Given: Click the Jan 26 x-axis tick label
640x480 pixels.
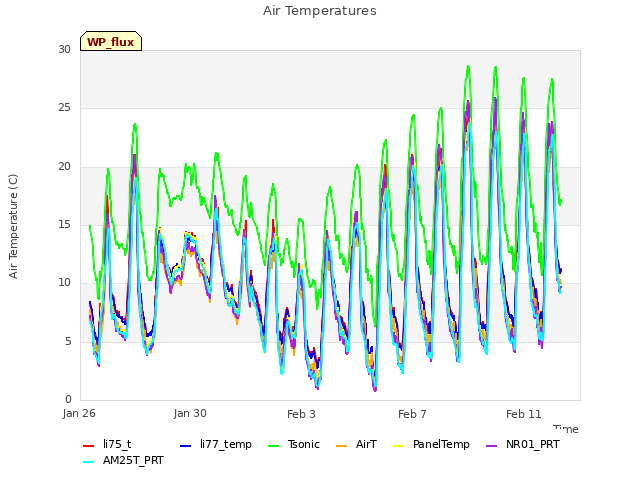Looking at the screenshot, I should [x=79, y=413].
